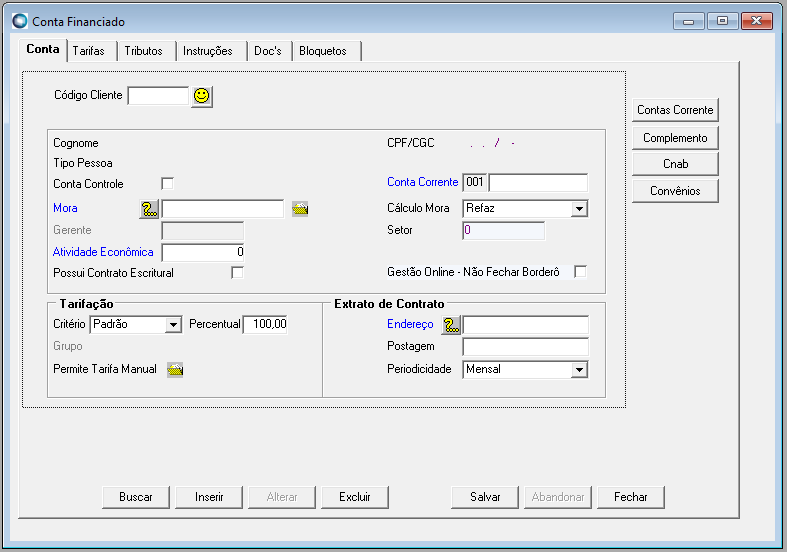
Task: Focus the Endereço text field
Action: [526, 325]
